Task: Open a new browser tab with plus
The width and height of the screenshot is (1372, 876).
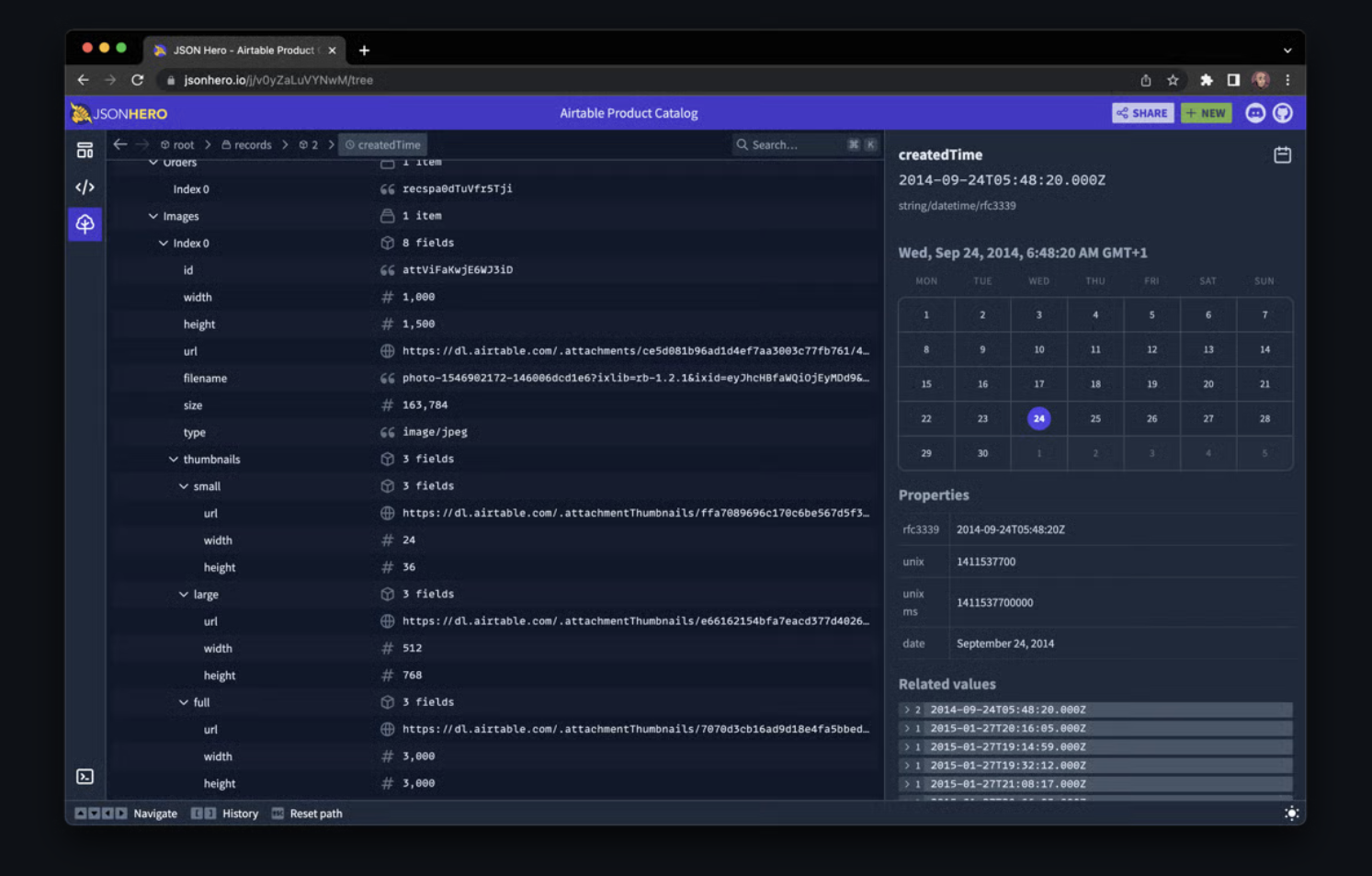Action: coord(364,51)
